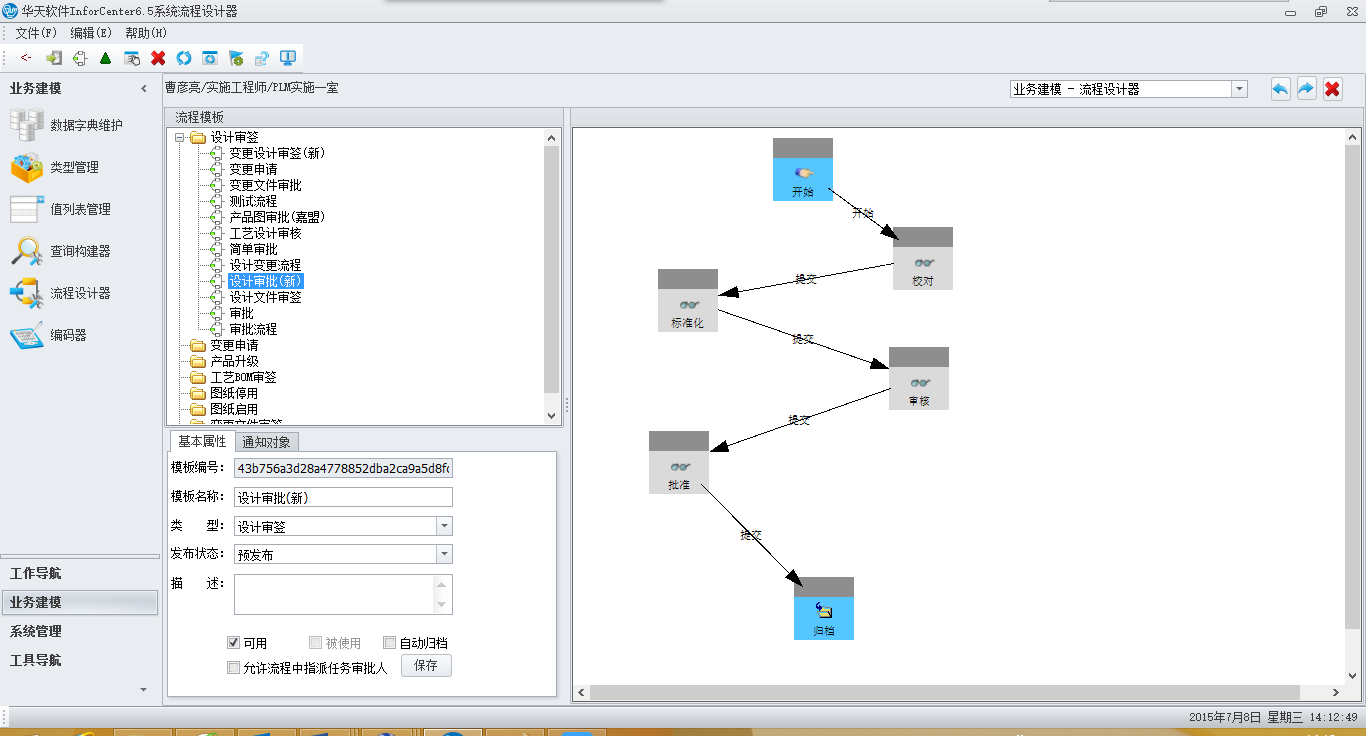This screenshot has height=736, width=1366.
Task: Click the blue monitor icon in toolbar
Action: pyautogui.click(x=288, y=58)
